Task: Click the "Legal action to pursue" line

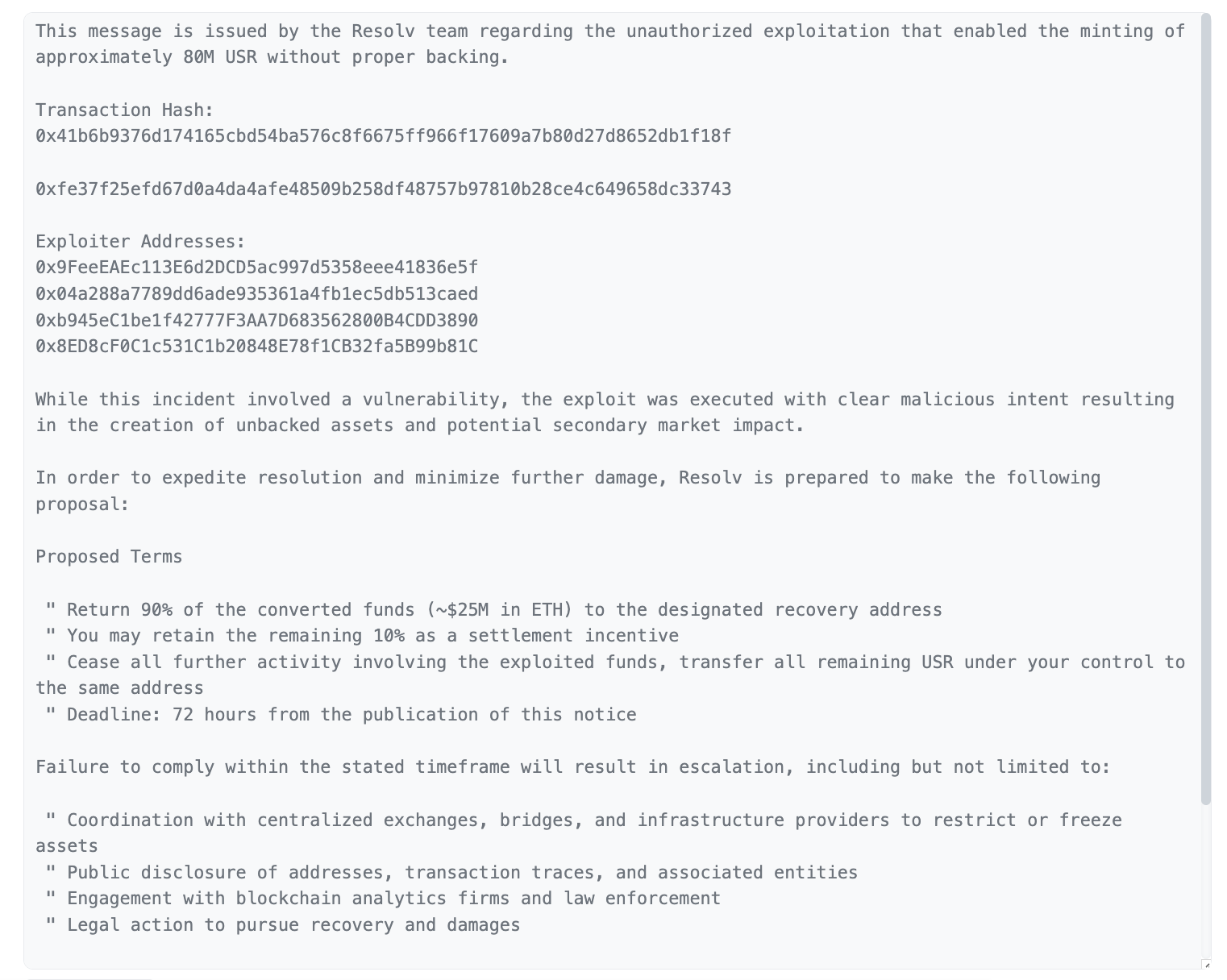Action: click(293, 925)
